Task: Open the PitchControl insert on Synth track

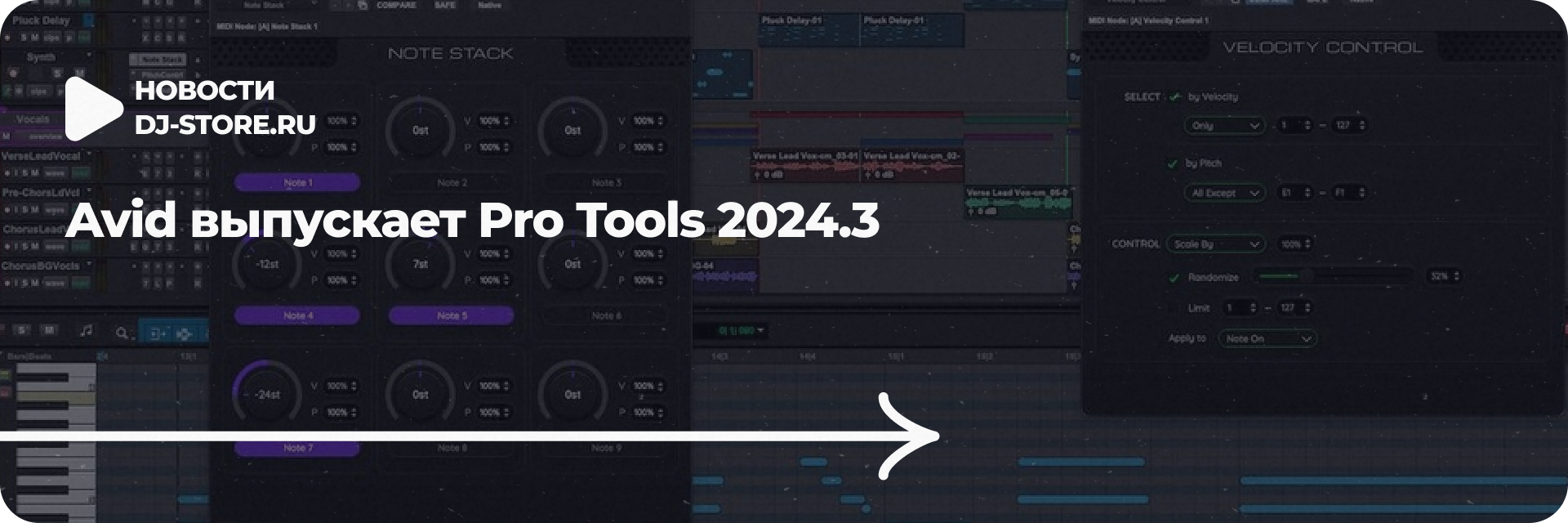Action: pyautogui.click(x=158, y=74)
